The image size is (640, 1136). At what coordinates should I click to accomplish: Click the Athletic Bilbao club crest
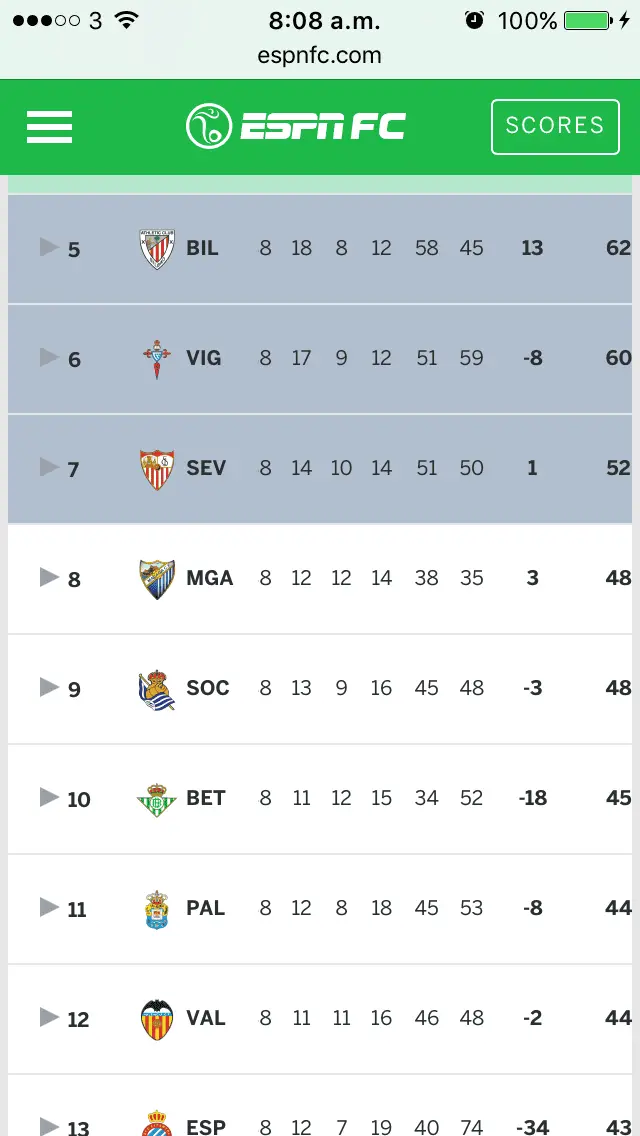point(157,249)
